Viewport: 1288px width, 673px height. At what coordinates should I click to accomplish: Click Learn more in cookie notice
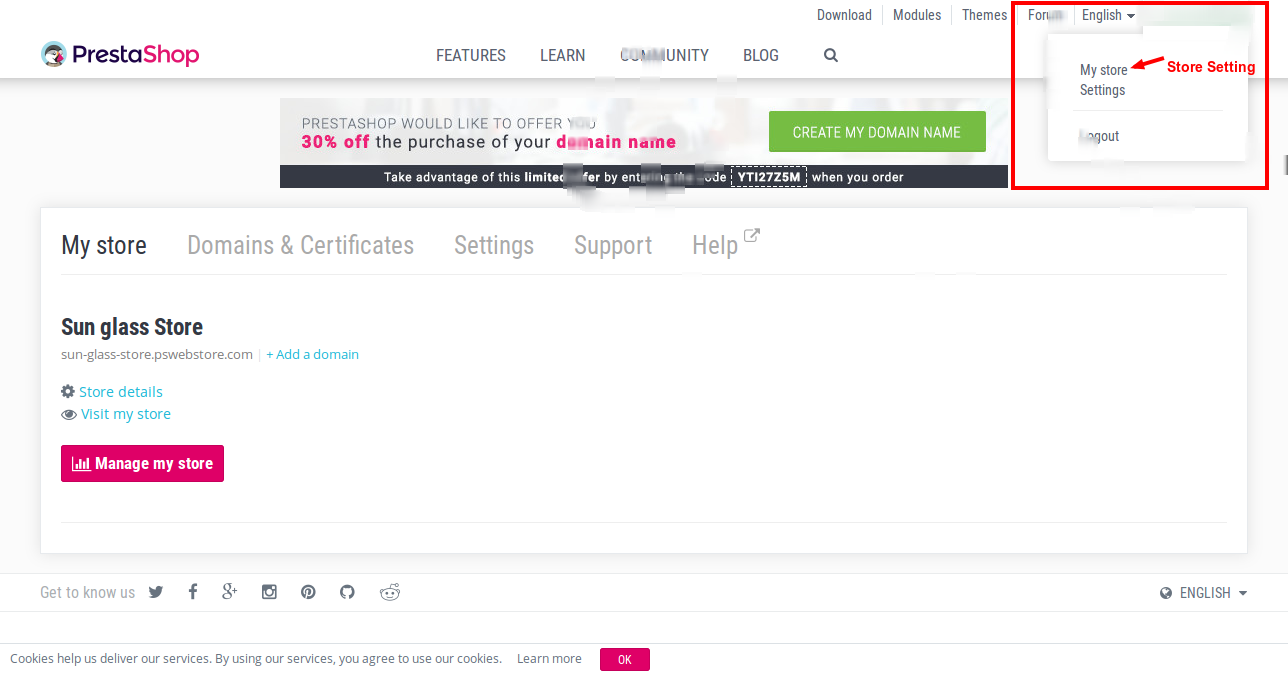[x=549, y=659]
